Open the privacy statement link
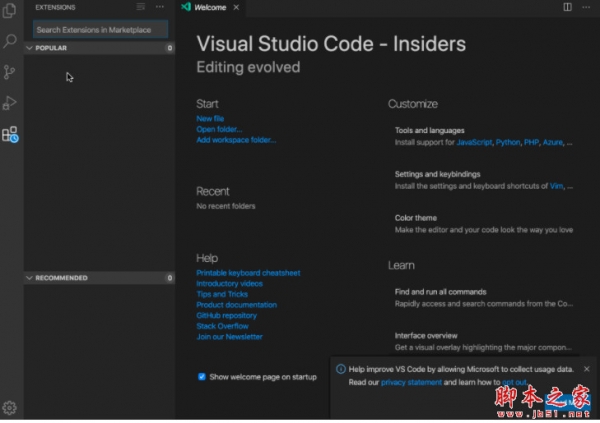Image resolution: width=600 pixels, height=423 pixels. (x=411, y=382)
